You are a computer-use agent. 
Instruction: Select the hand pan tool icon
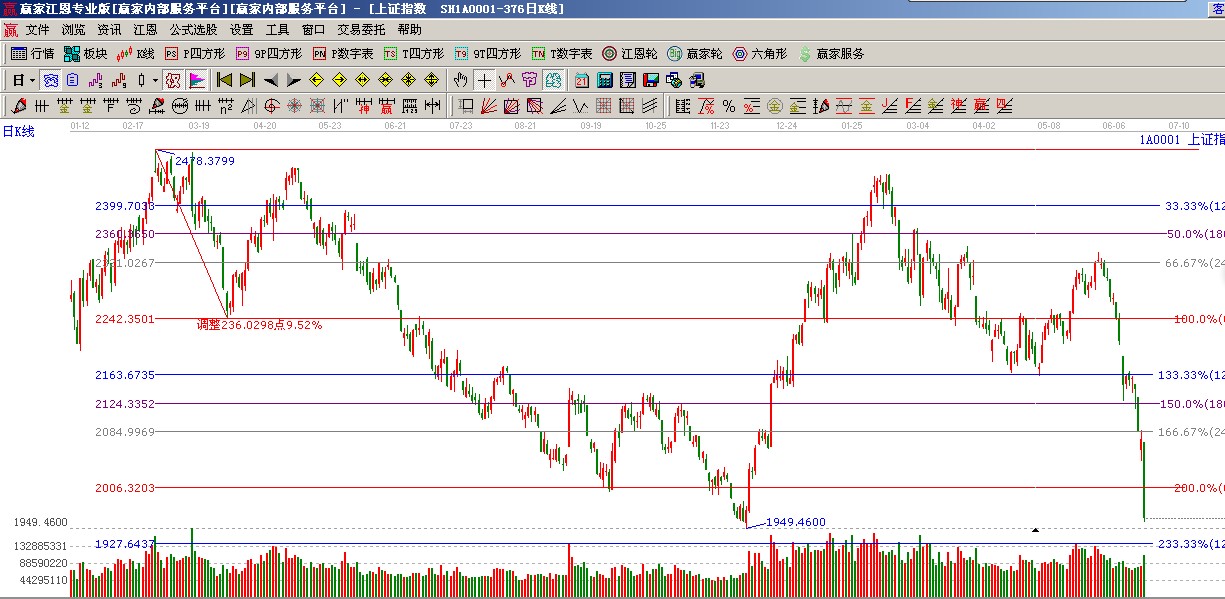(460, 80)
